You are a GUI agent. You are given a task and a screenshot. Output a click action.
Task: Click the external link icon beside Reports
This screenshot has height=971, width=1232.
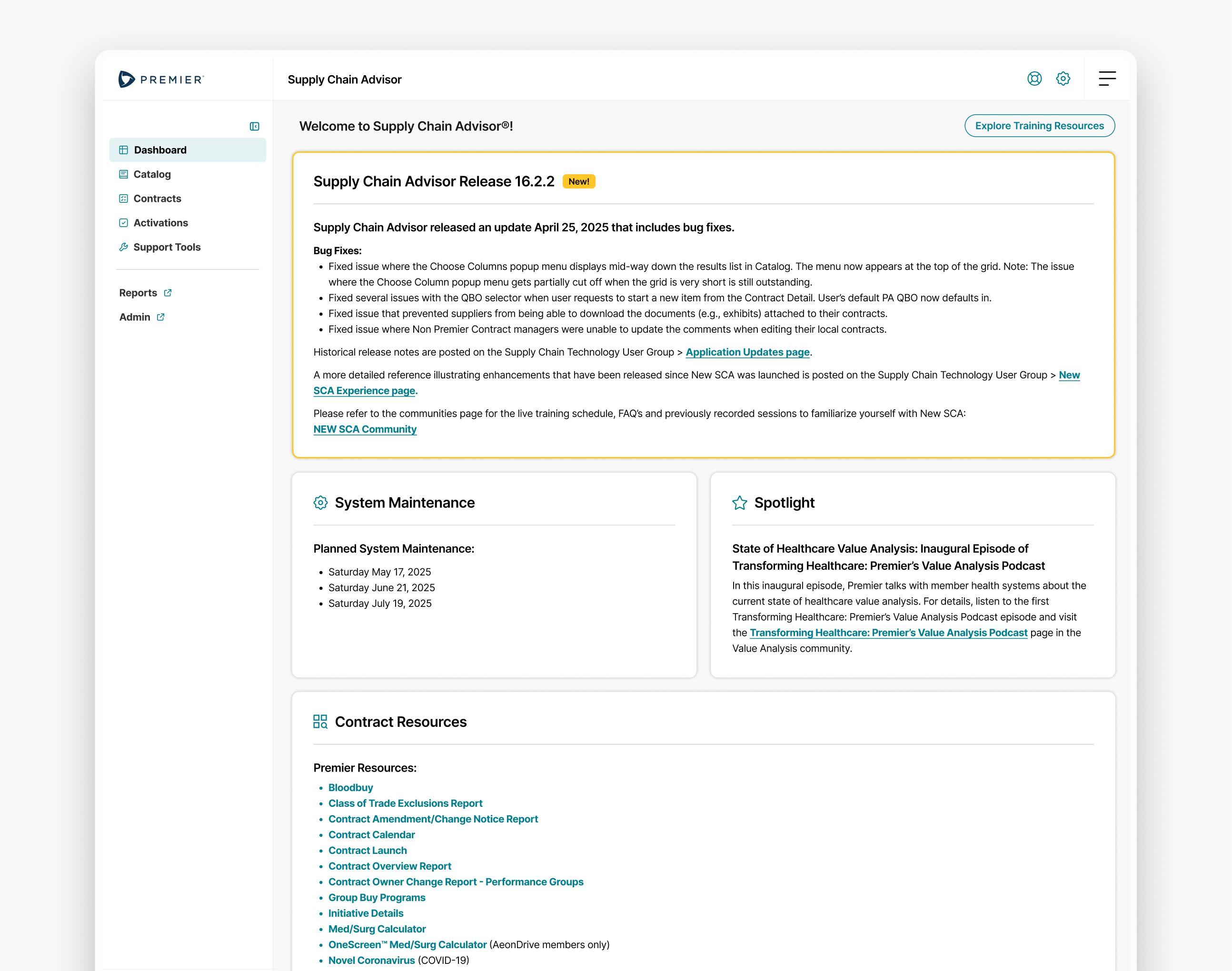[x=168, y=293]
